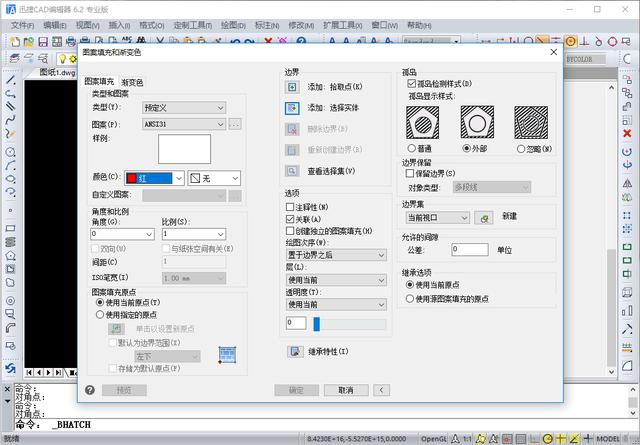Click the blue help icon in top toolbar

301,42
